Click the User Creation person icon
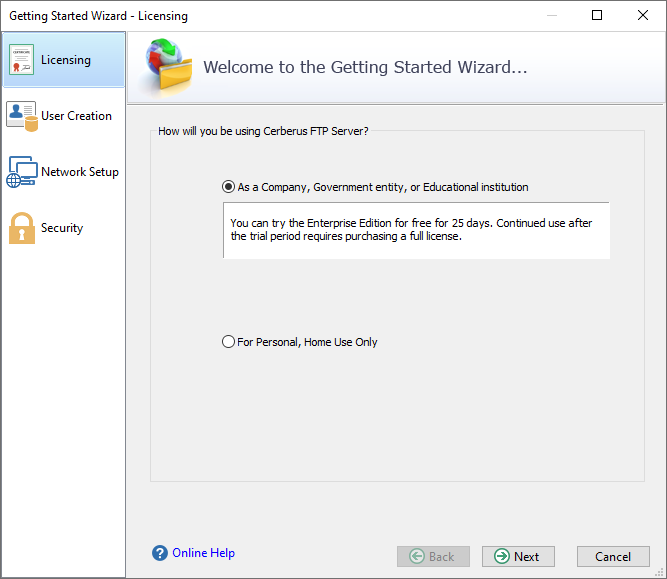Screen dimensions: 667x579 click(22, 116)
